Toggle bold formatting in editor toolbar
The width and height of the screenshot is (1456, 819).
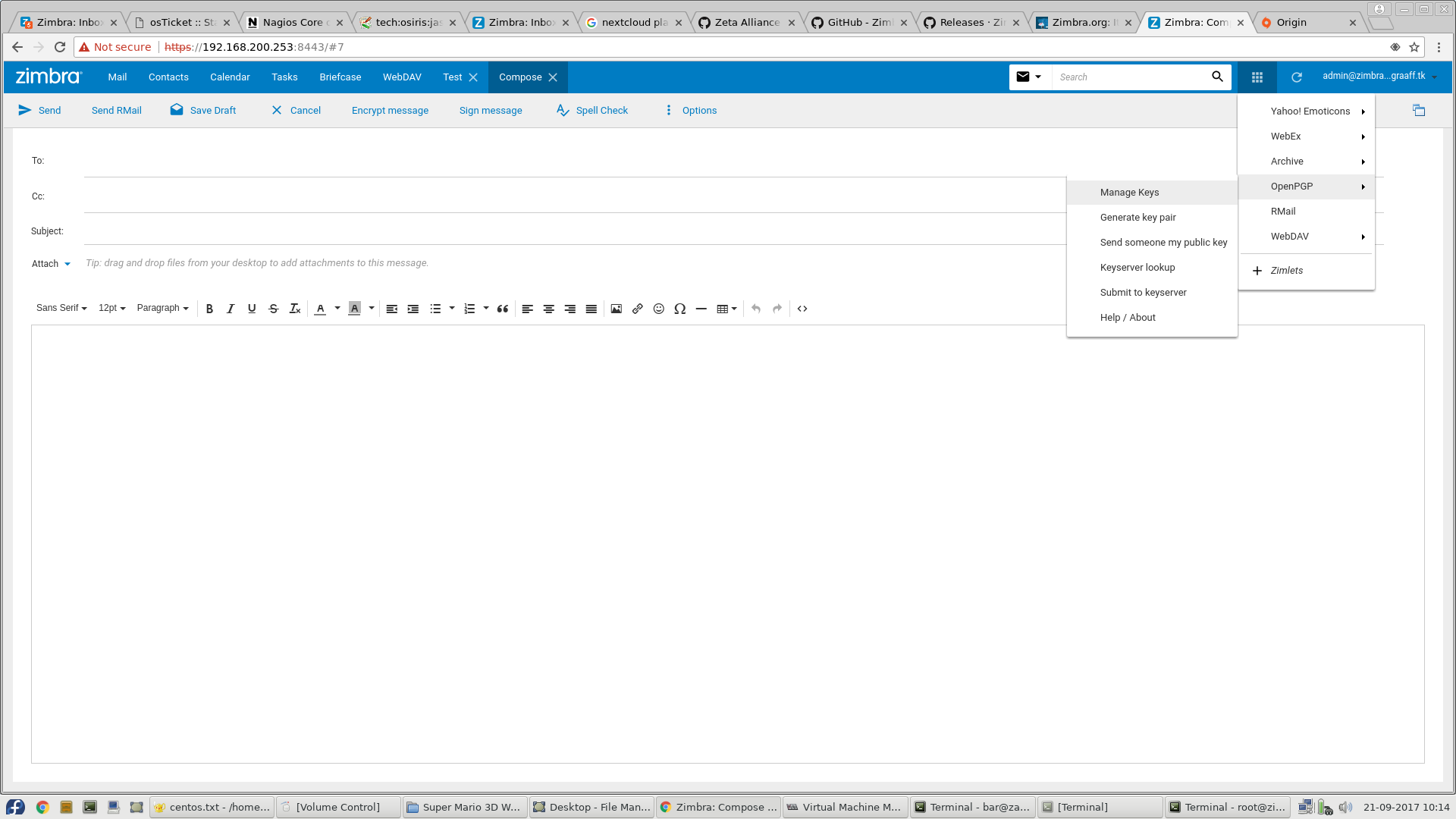click(209, 309)
